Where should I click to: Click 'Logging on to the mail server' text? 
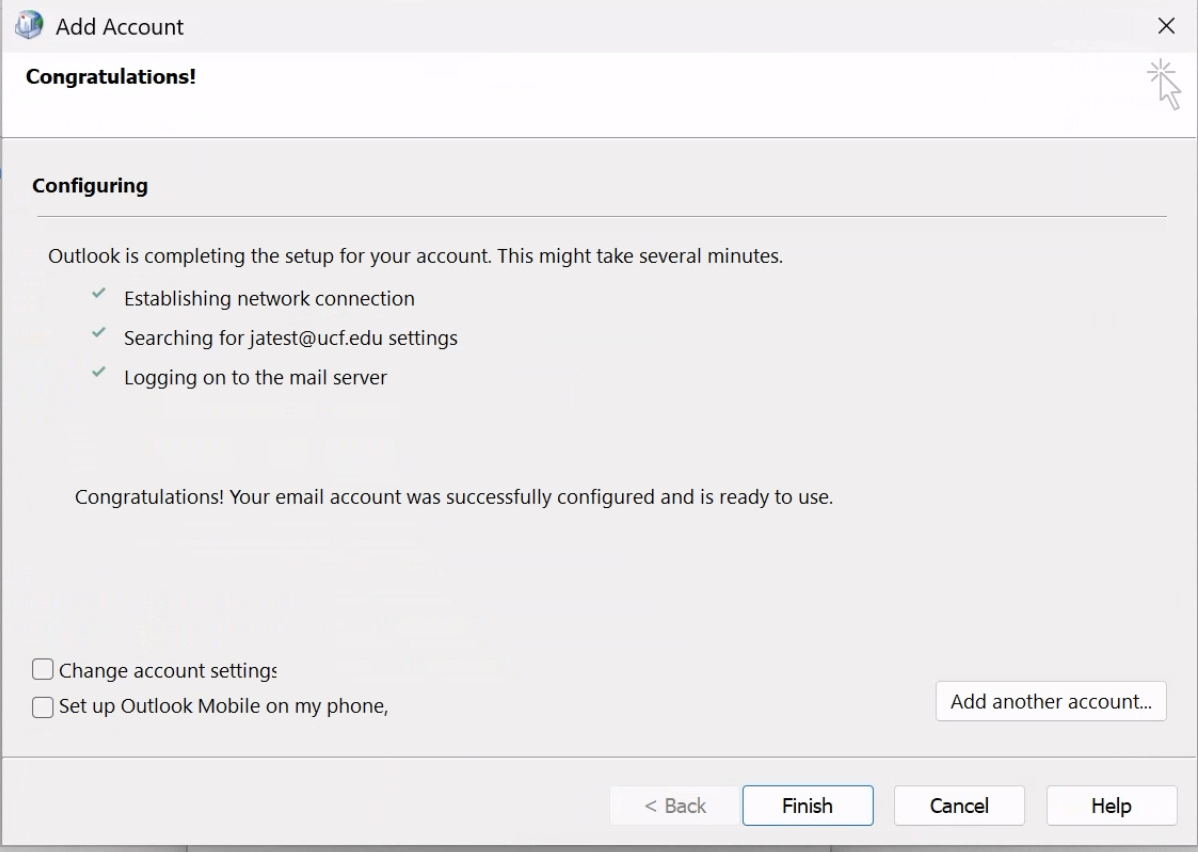(255, 377)
